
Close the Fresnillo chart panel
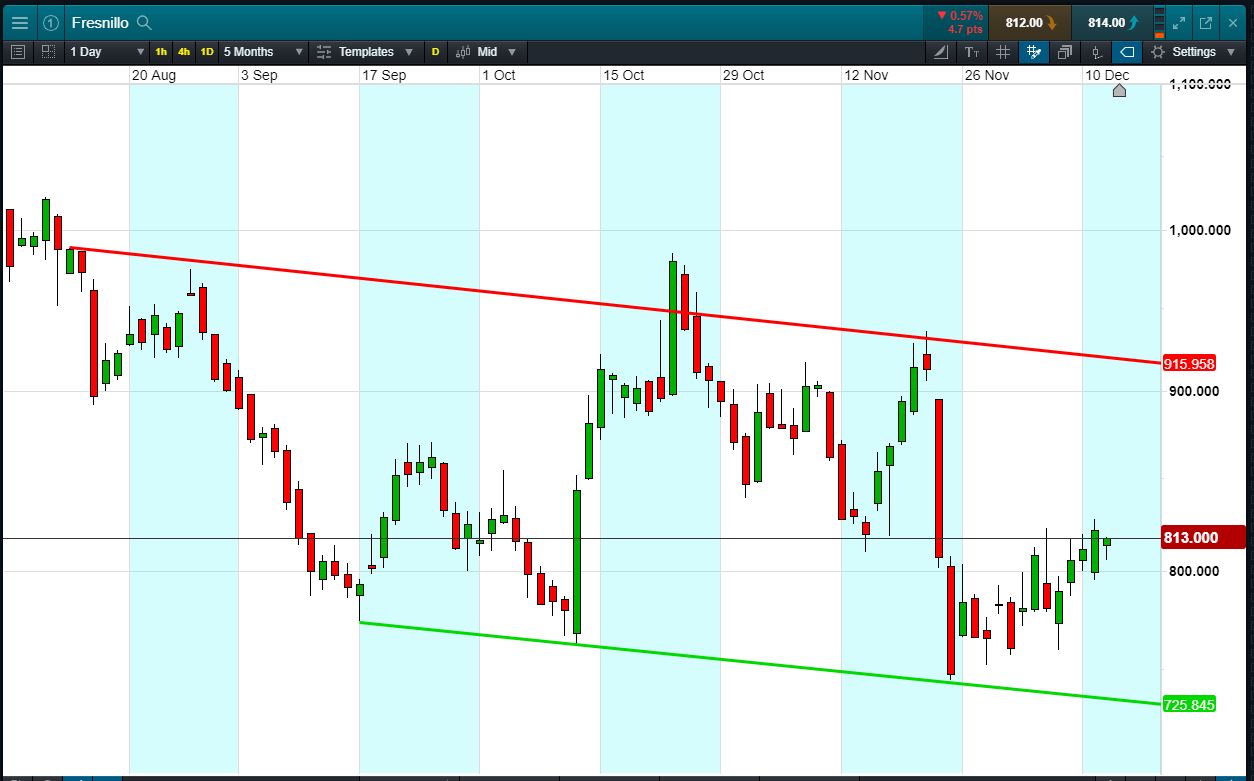pos(1234,22)
